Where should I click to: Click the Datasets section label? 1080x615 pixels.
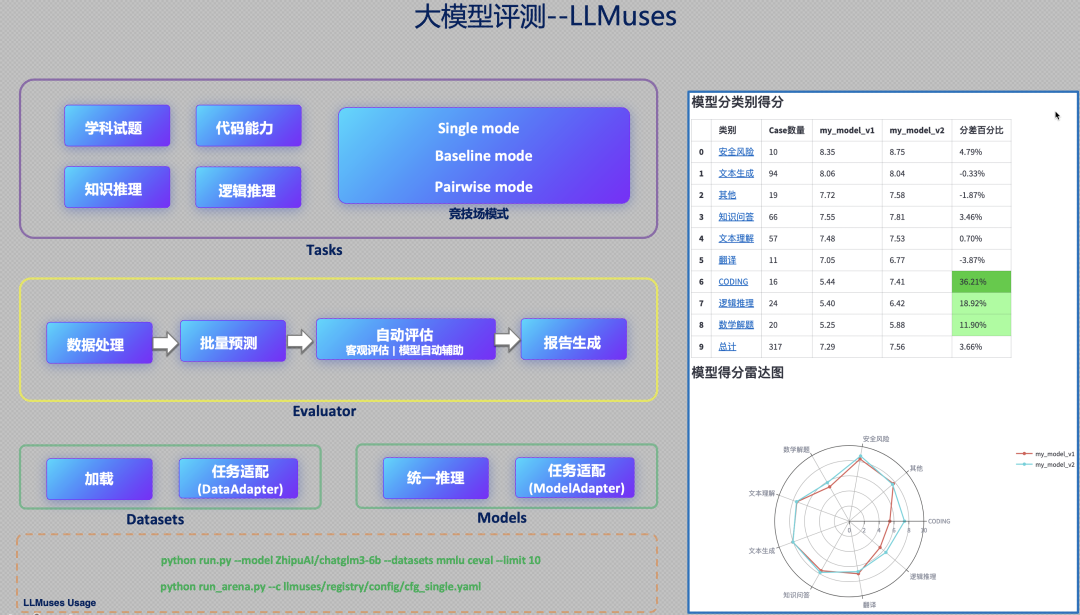point(155,519)
